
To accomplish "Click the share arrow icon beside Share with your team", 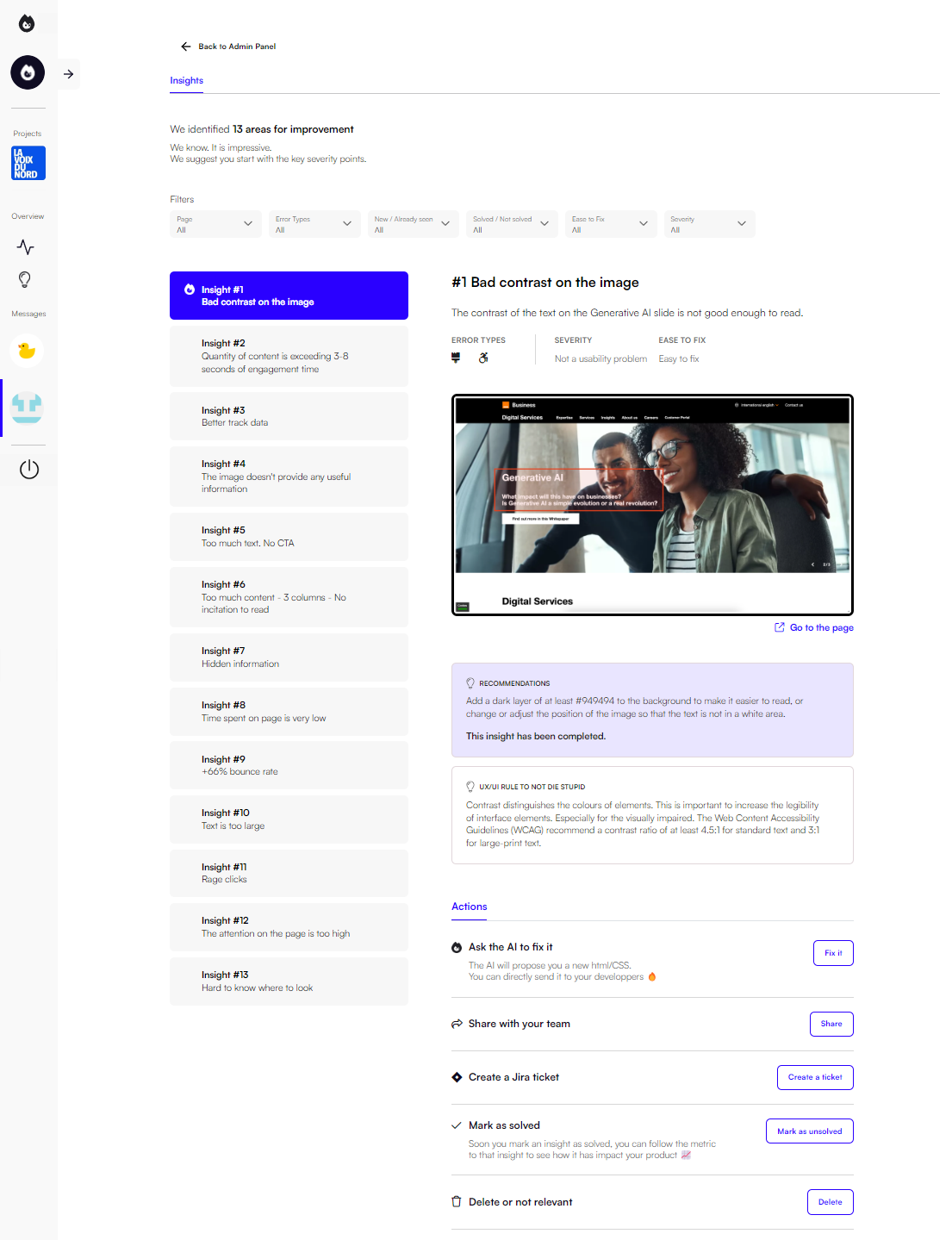I will coord(457,1024).
